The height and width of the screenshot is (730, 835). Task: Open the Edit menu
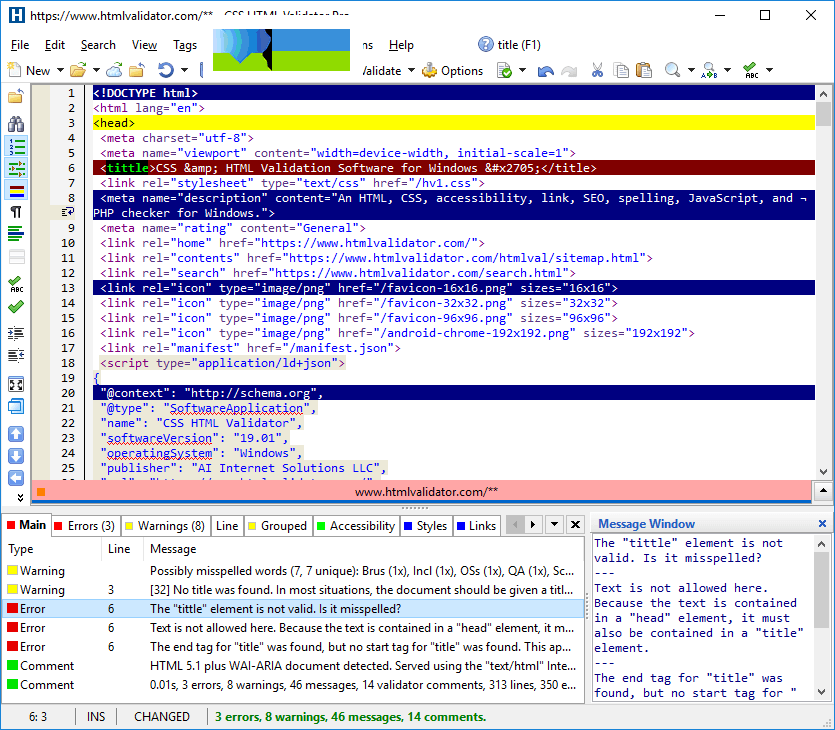[x=55, y=45]
